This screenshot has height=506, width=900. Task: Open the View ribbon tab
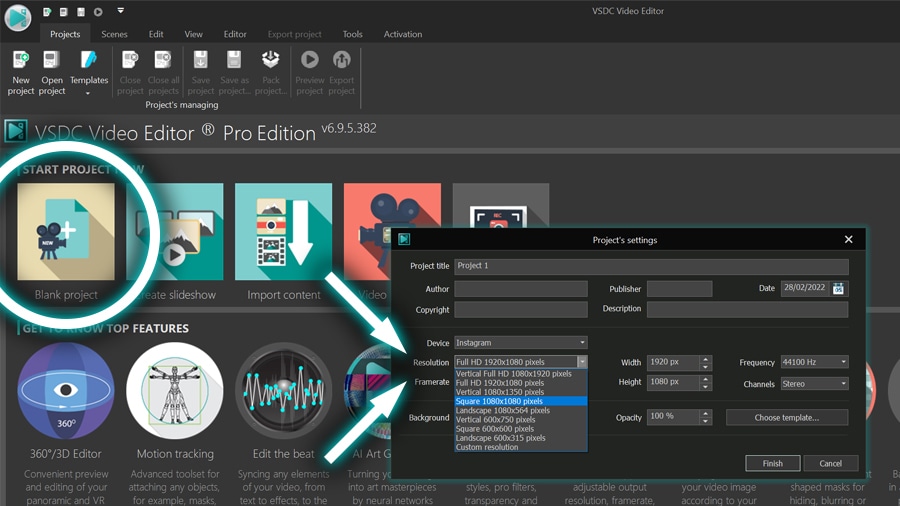[193, 34]
